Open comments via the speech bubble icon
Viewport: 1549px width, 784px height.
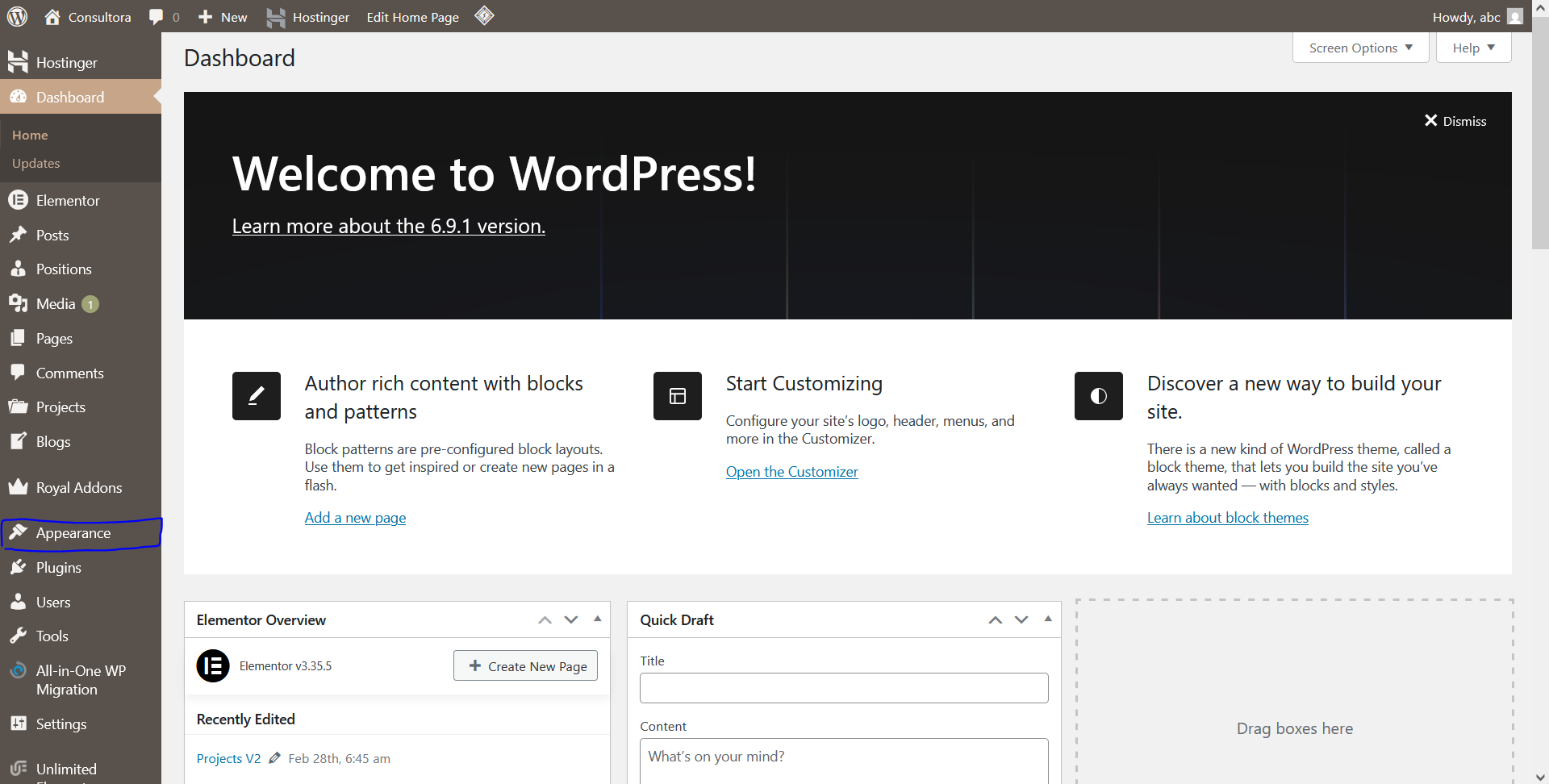pos(154,16)
